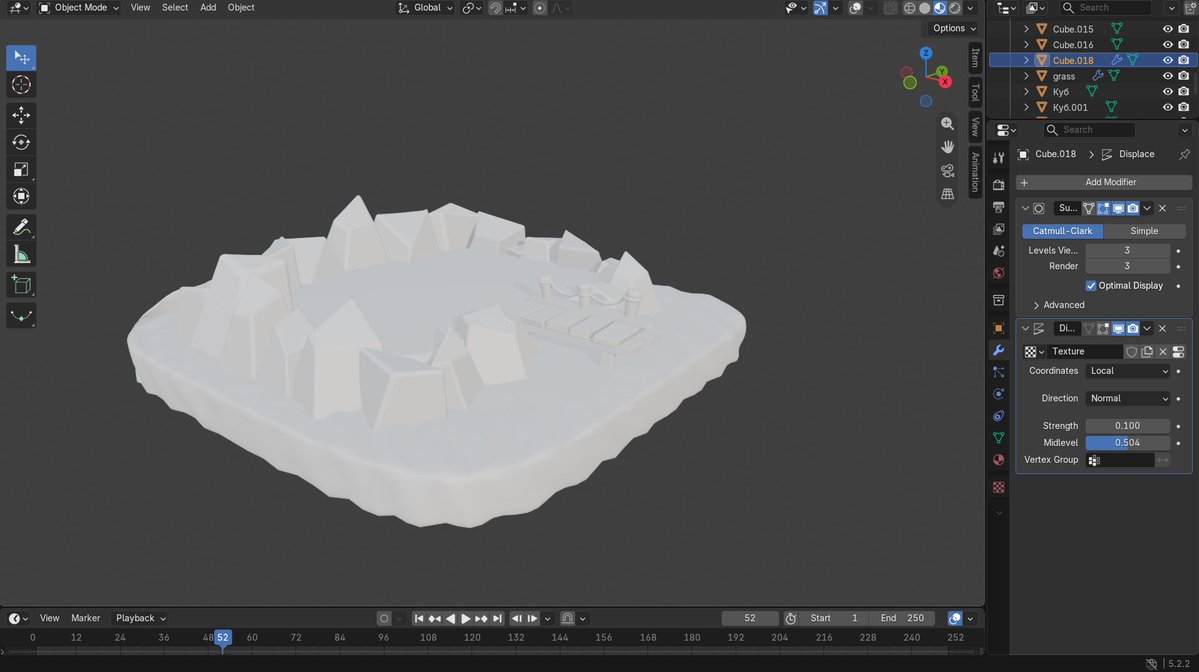
Task: Switch perspective/orthographic grid icon
Action: point(947,194)
